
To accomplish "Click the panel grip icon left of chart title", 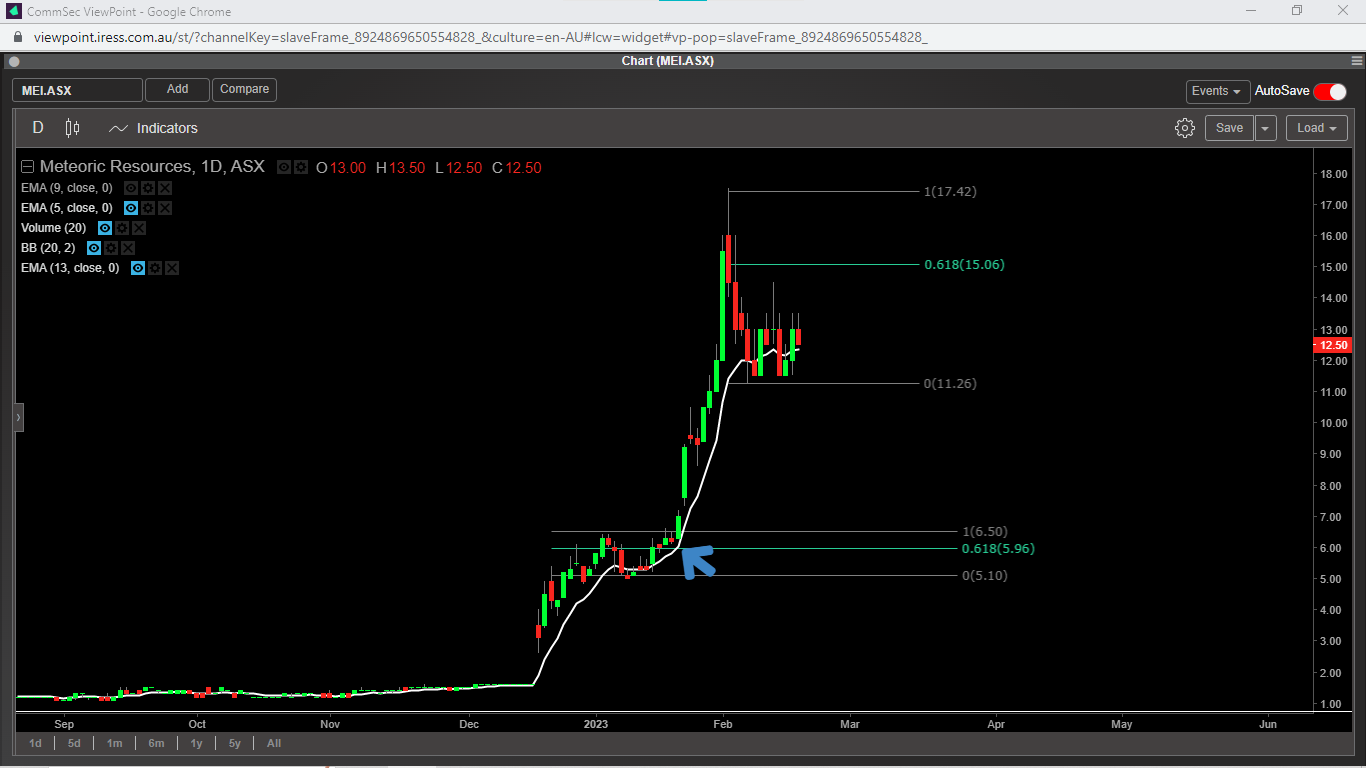I will (12, 61).
